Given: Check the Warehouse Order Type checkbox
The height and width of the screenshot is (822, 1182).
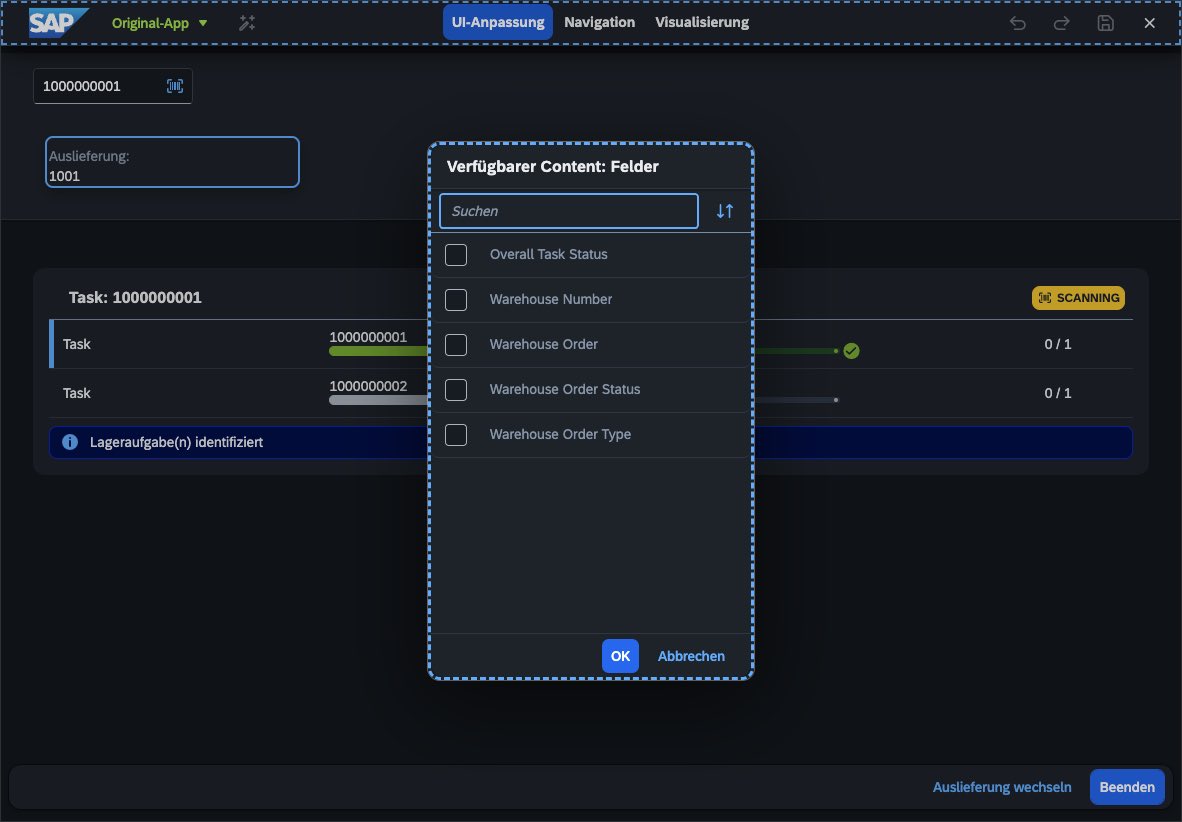Looking at the screenshot, I should pyautogui.click(x=456, y=435).
